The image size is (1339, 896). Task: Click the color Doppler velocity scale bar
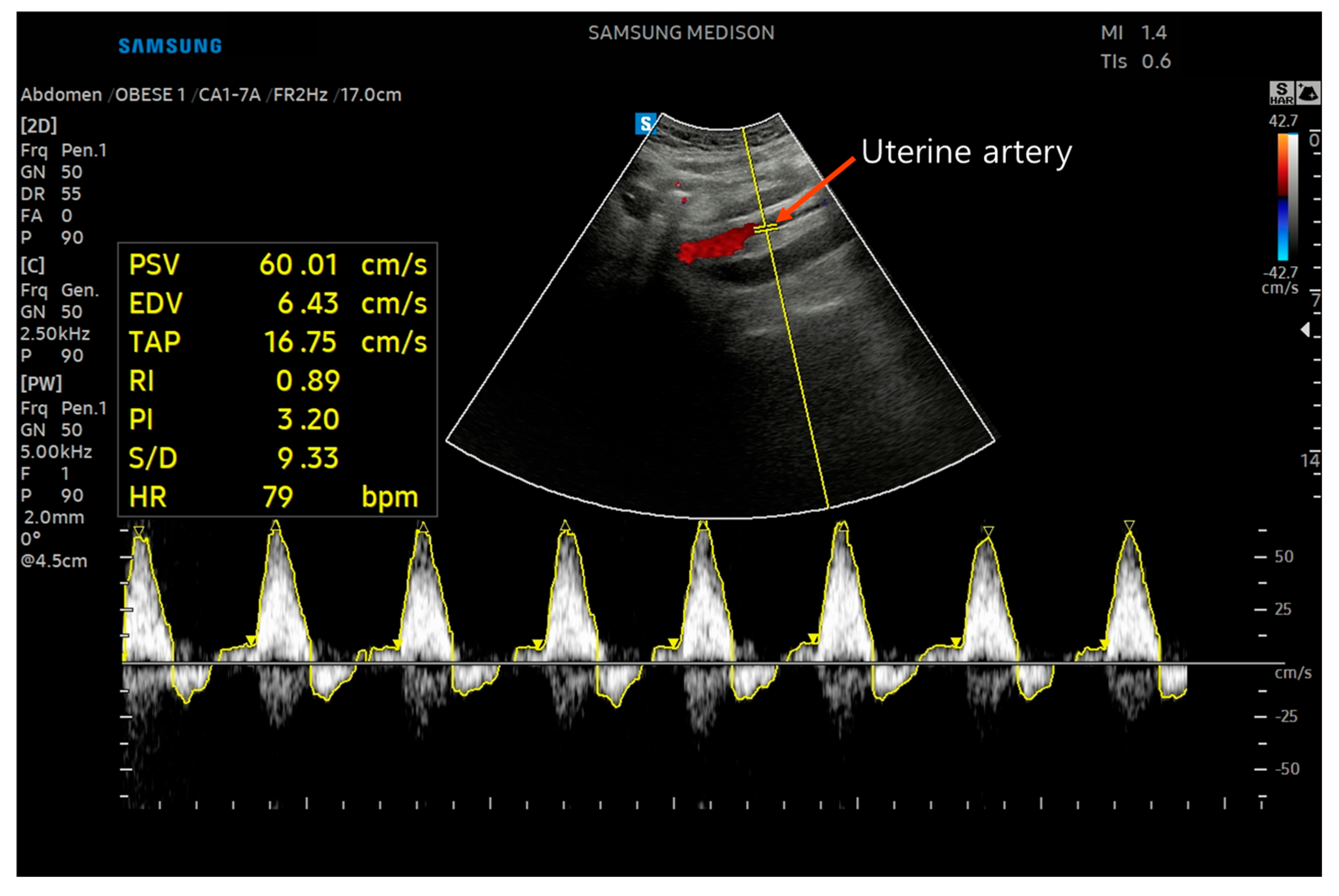(x=1283, y=197)
